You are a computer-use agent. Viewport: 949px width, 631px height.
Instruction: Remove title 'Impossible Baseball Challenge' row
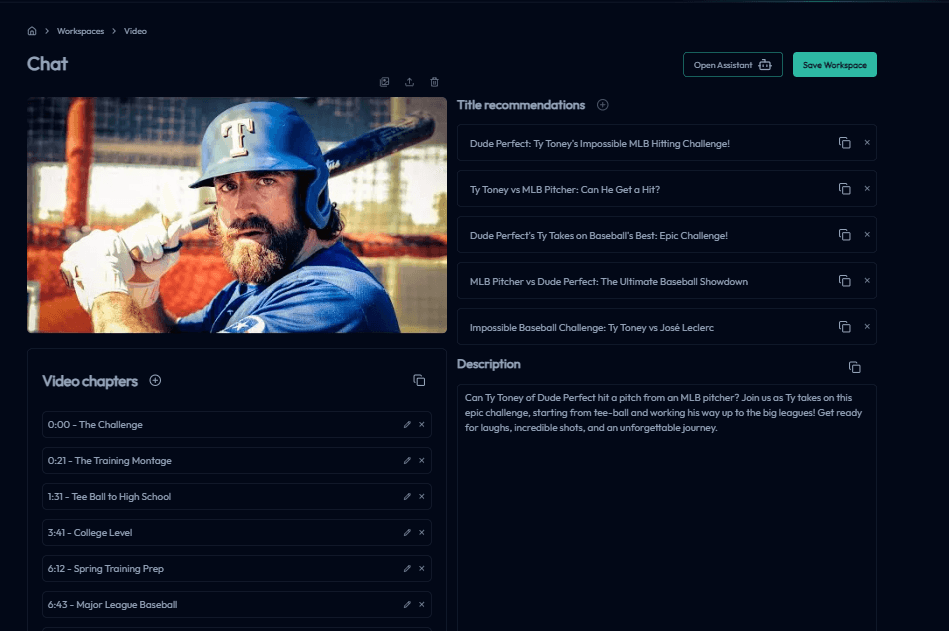(867, 327)
